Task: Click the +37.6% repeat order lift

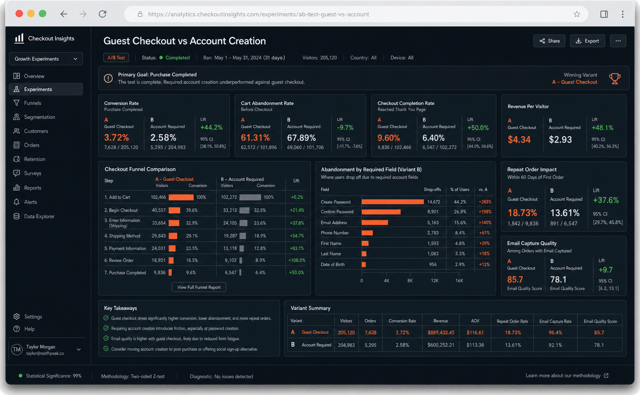Action: [606, 200]
